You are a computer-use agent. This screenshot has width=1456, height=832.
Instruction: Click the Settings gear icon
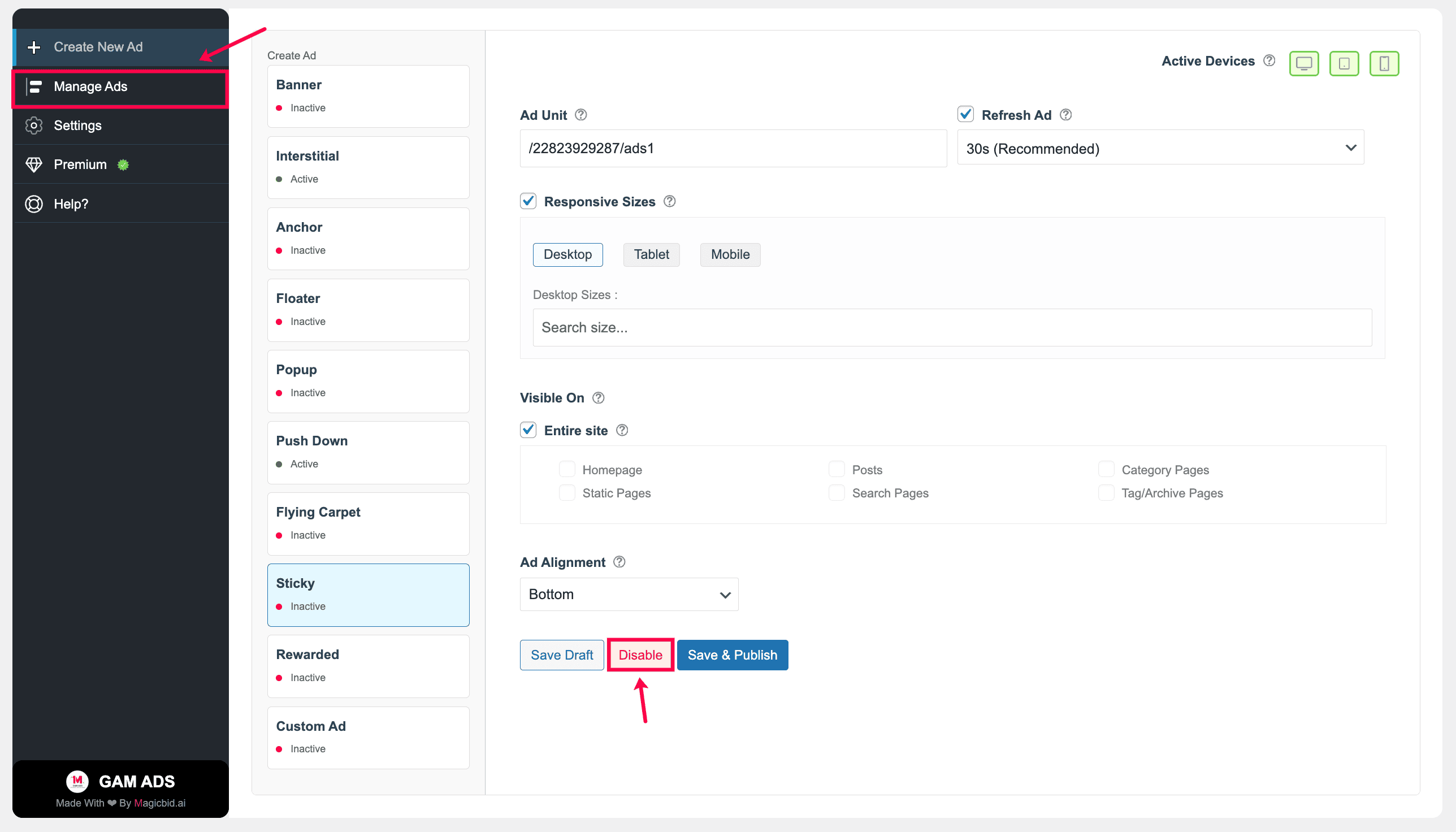[x=34, y=125]
